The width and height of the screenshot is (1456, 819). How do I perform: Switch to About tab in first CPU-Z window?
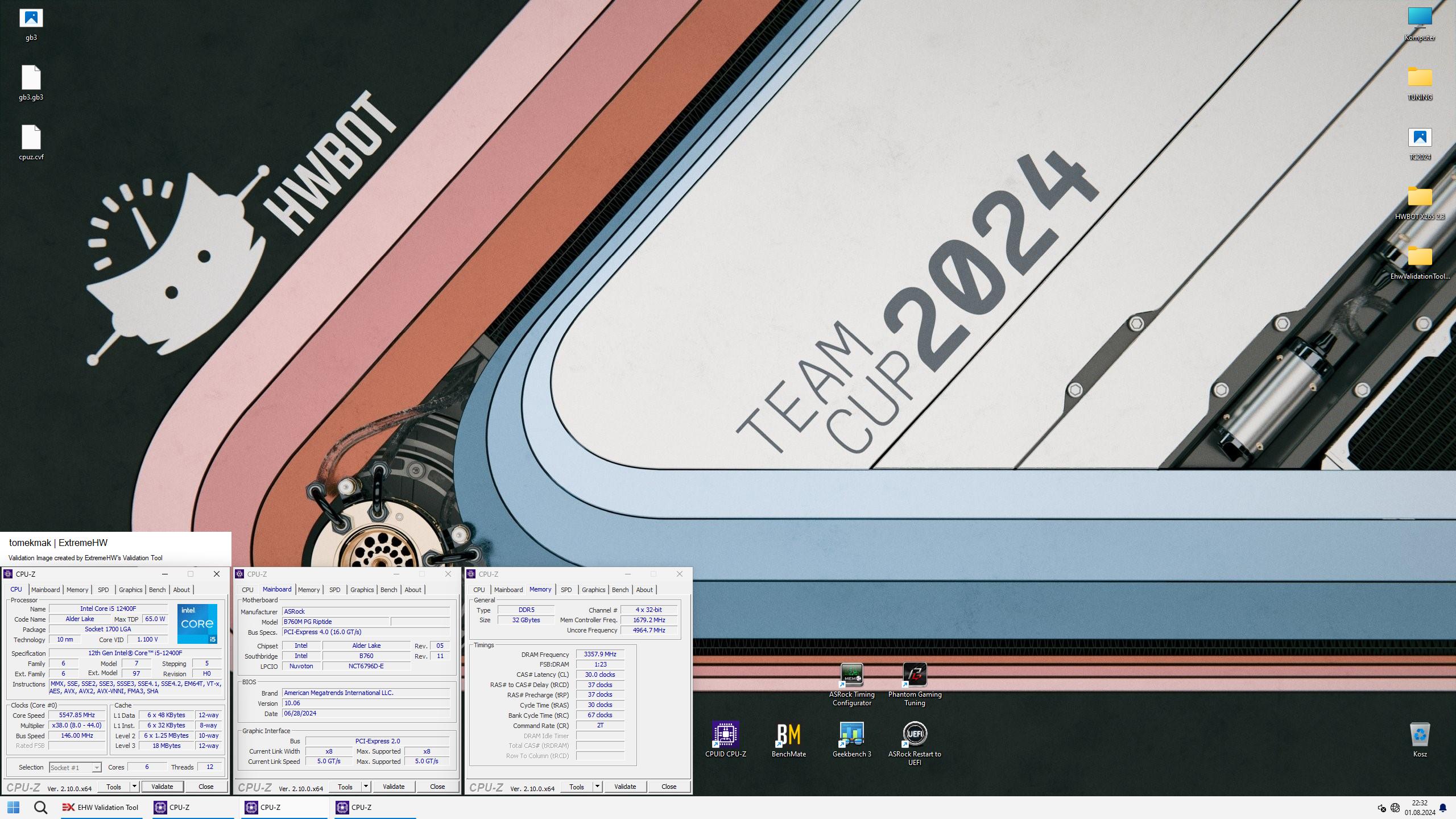click(x=181, y=590)
